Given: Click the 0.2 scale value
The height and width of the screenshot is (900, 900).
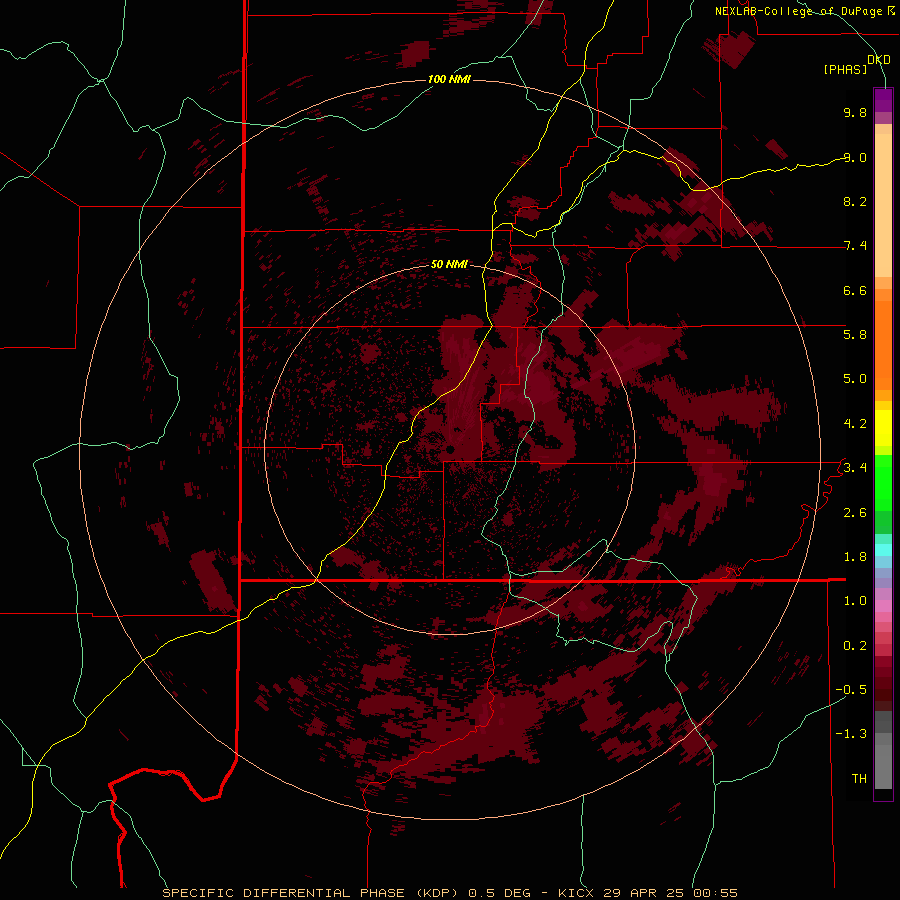Looking at the screenshot, I should tap(855, 646).
